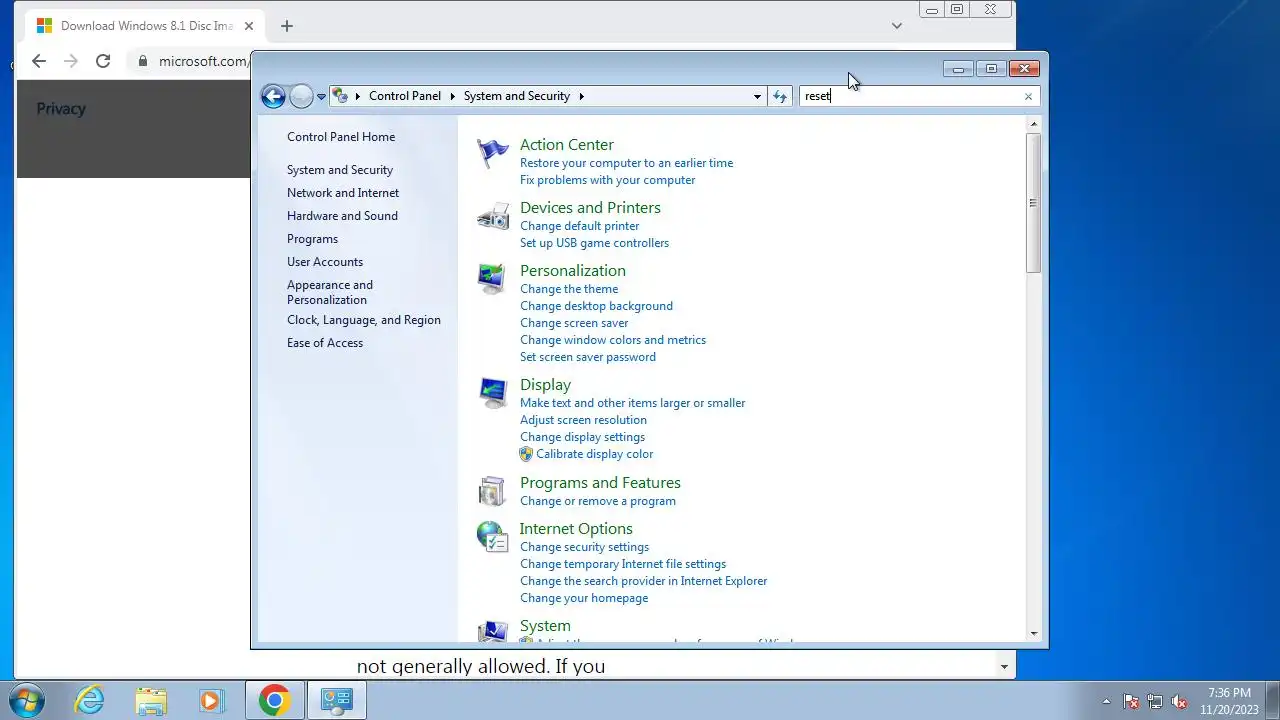Open Appearance and Personalization category
Viewport: 1280px width, 720px height.
click(x=330, y=292)
